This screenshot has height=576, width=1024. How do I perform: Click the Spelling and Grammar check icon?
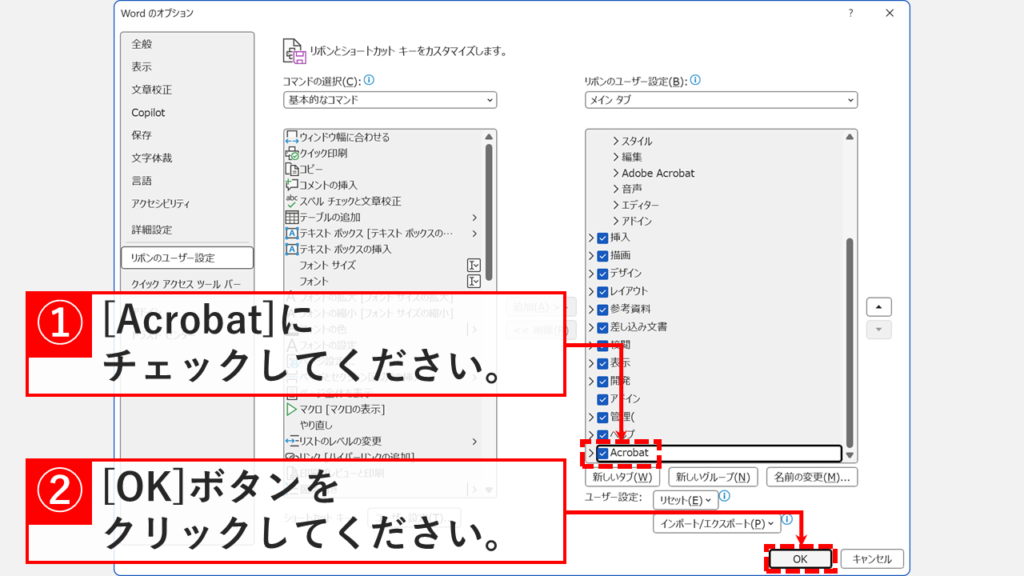[x=291, y=201]
